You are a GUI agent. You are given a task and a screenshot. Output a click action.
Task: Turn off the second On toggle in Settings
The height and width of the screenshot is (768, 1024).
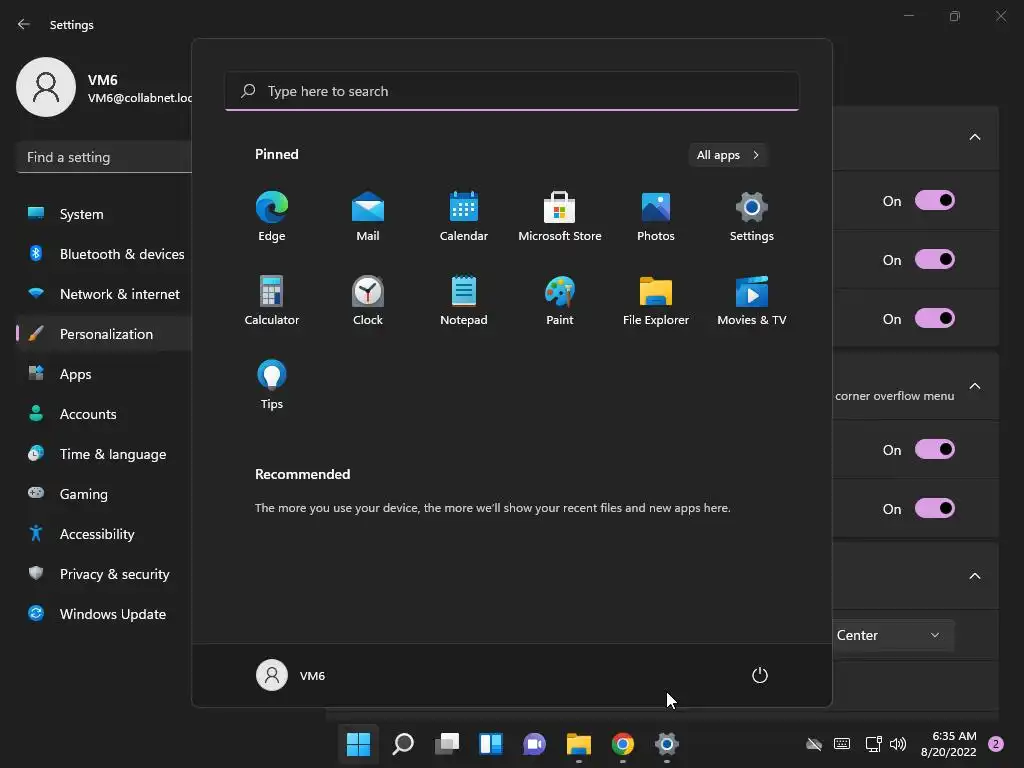(x=935, y=259)
